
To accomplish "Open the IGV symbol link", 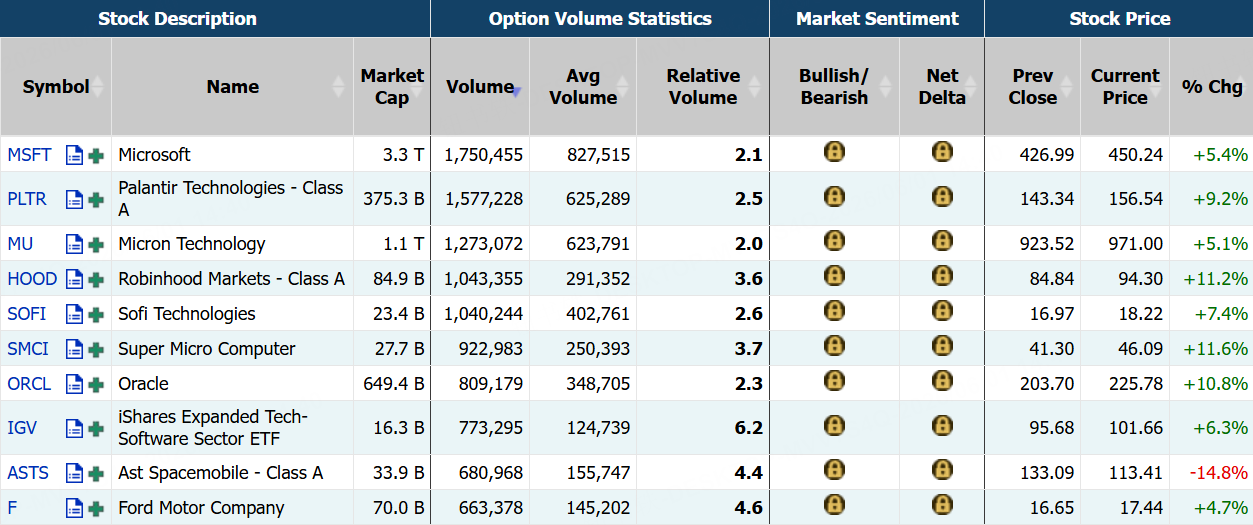I will click(x=22, y=428).
